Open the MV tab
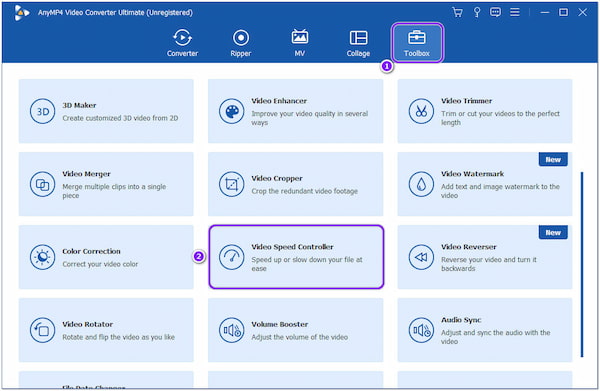 click(300, 43)
